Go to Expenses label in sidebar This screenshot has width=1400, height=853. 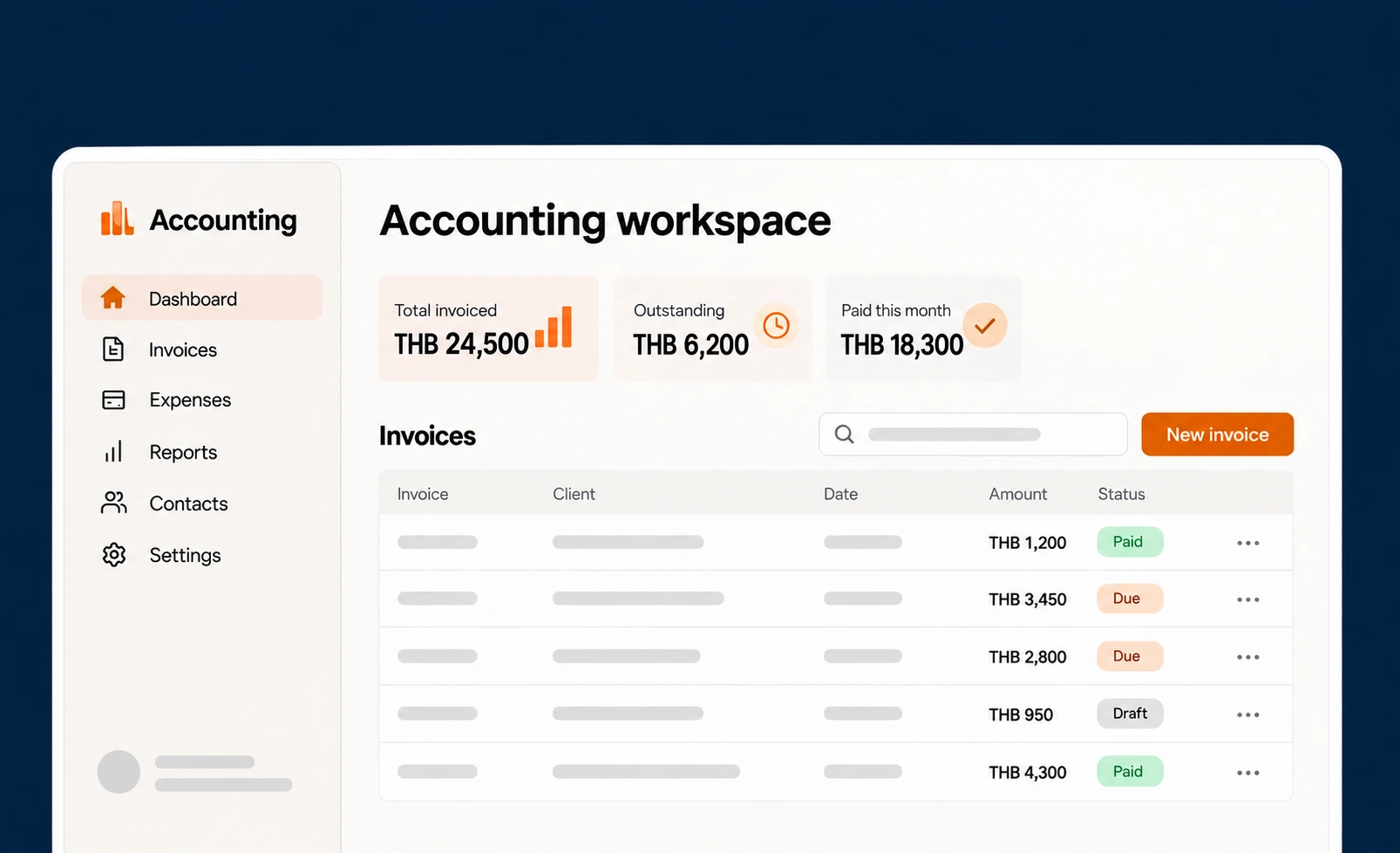(190, 400)
